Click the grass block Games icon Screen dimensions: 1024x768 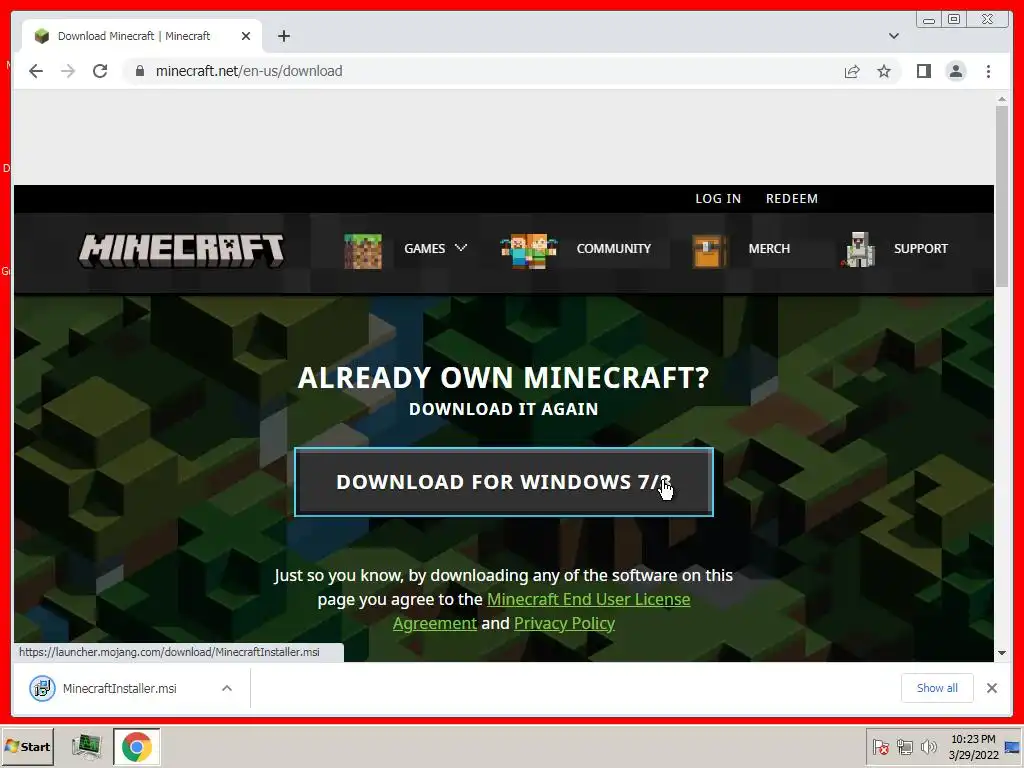[x=363, y=251]
